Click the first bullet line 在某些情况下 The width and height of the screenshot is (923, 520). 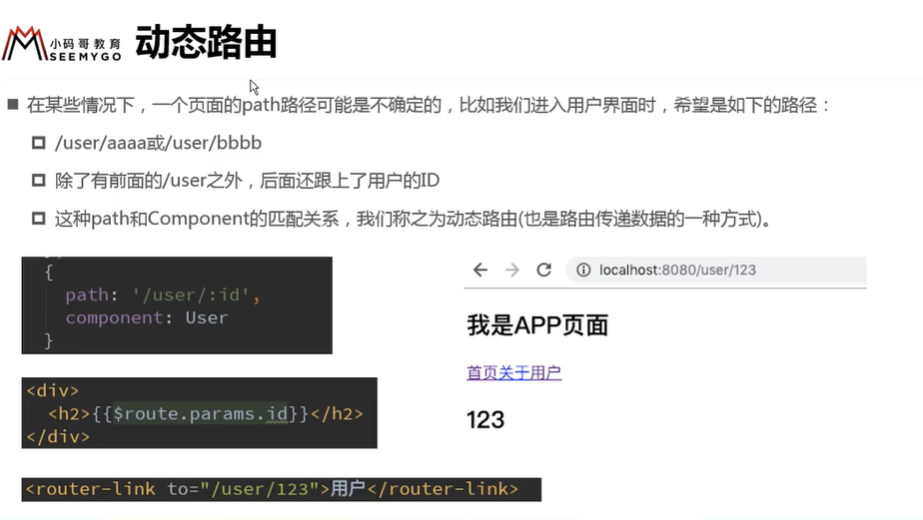(x=428, y=105)
